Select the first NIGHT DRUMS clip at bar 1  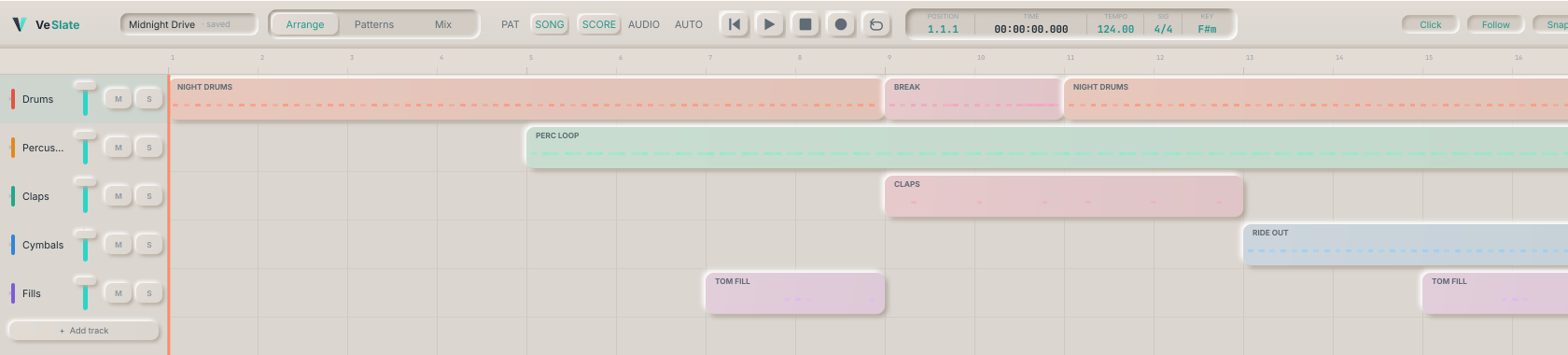(525, 98)
